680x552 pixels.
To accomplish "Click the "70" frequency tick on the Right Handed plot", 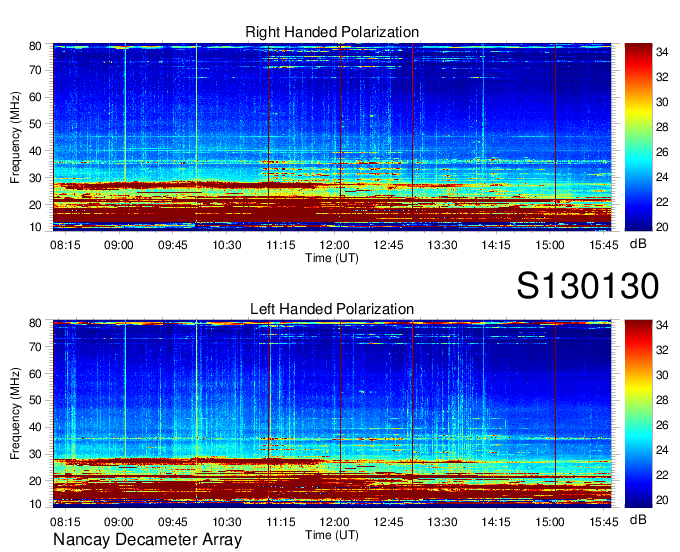I will [x=35, y=70].
